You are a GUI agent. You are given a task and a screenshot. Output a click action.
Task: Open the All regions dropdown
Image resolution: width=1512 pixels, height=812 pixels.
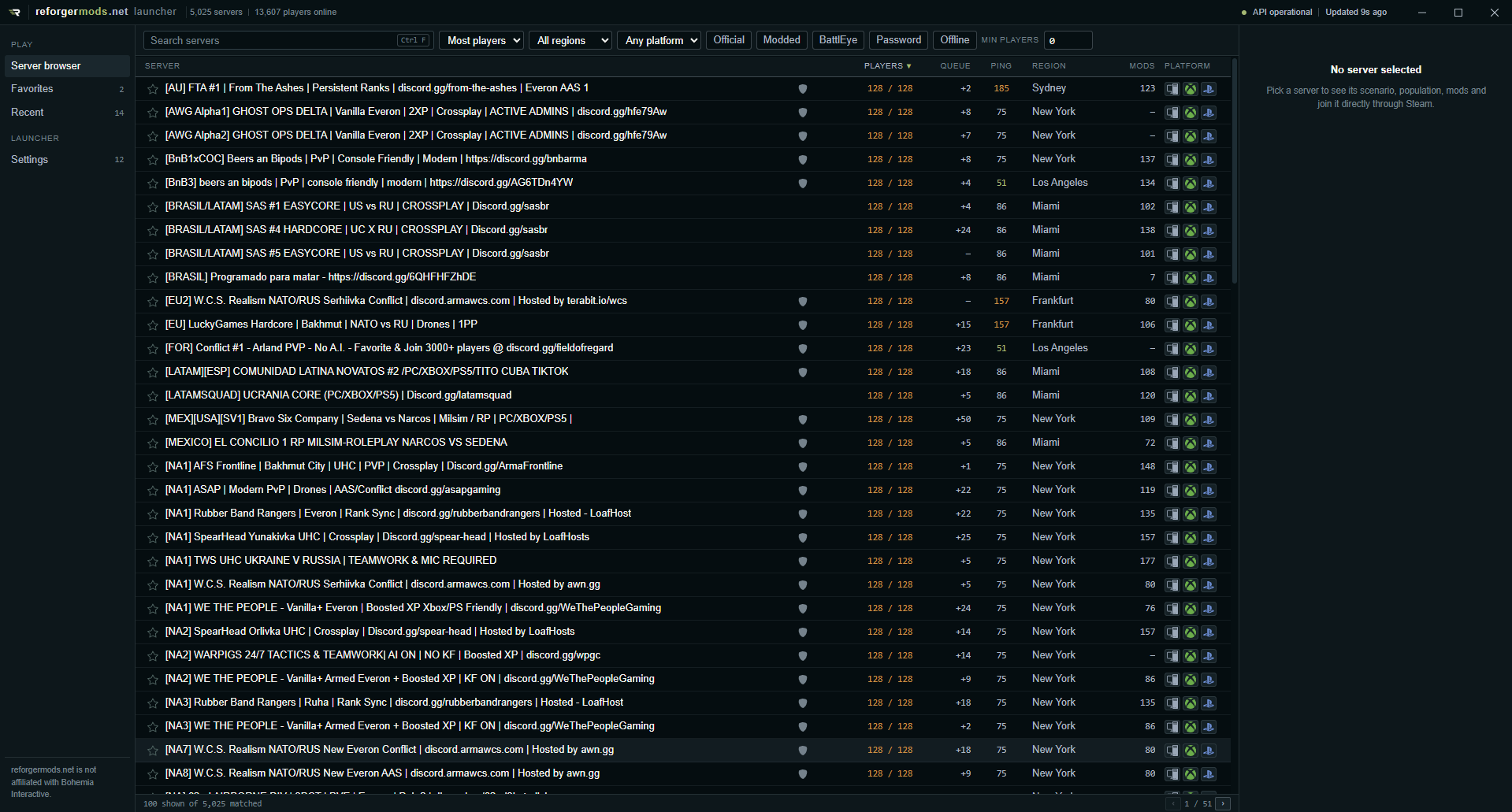570,40
